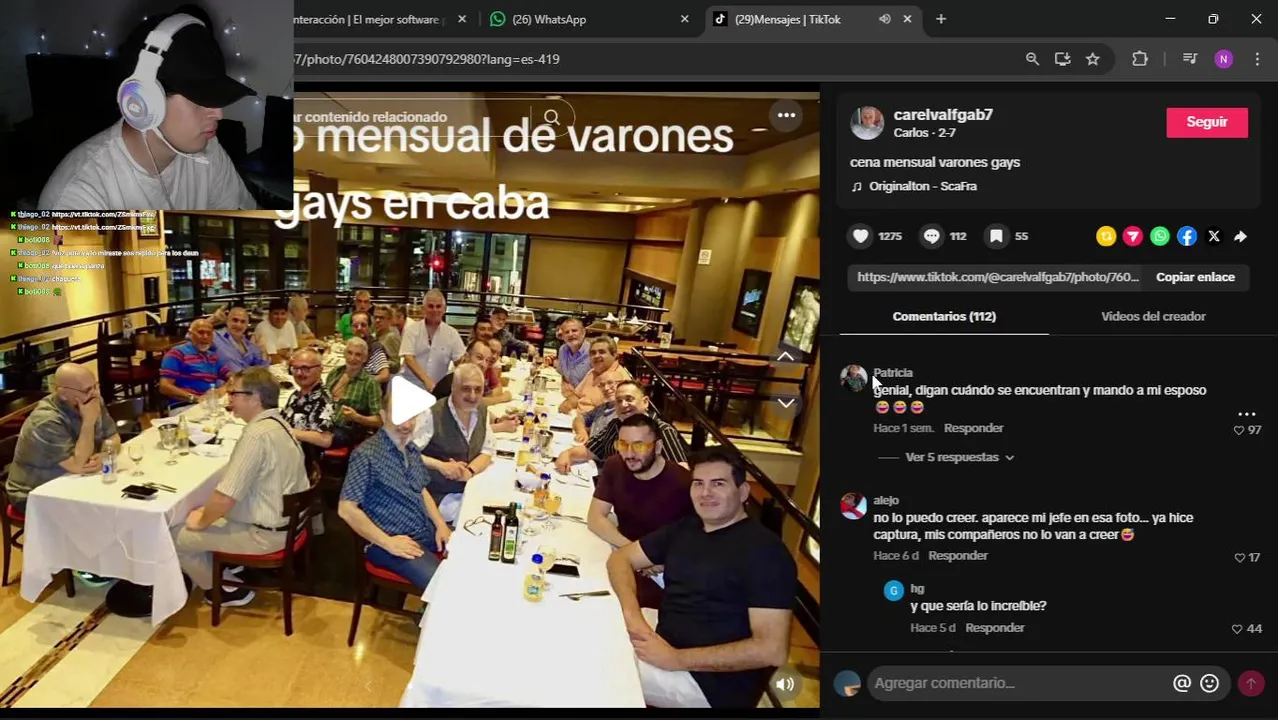Screen dimensions: 1278x720
Task: Follow the creator with Seguir button
Action: click(1207, 122)
